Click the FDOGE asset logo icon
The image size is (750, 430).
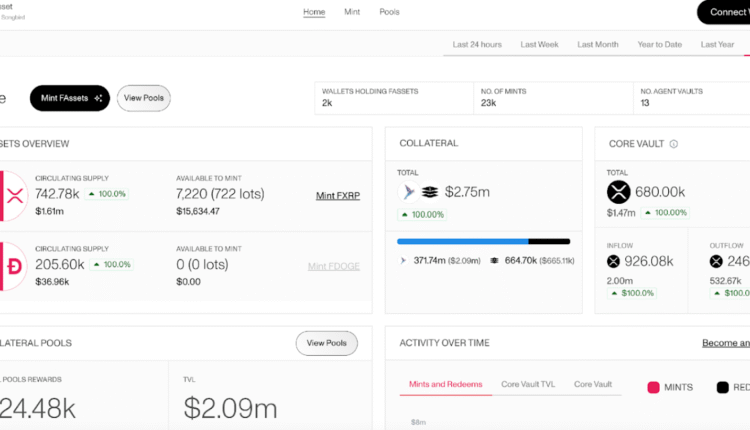(14, 264)
